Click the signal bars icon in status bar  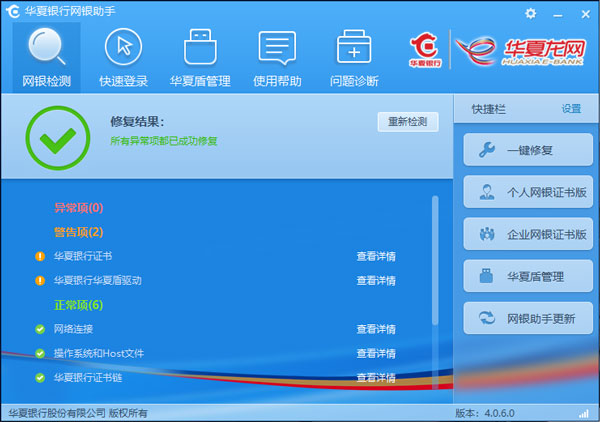pyautogui.click(x=584, y=413)
